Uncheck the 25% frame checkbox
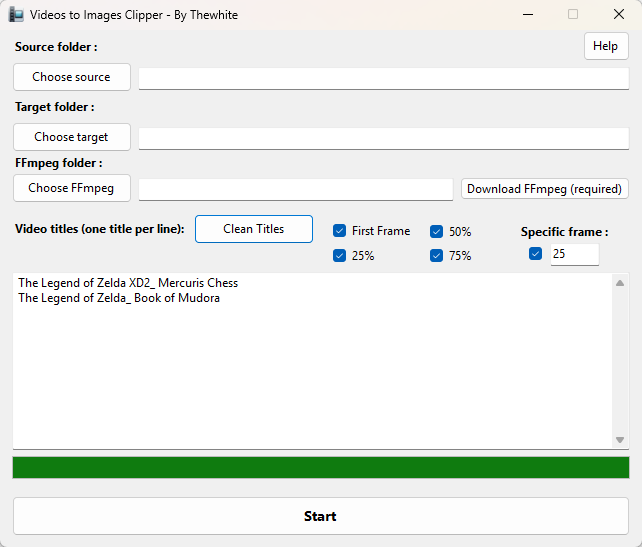This screenshot has width=642, height=547. coord(340,256)
